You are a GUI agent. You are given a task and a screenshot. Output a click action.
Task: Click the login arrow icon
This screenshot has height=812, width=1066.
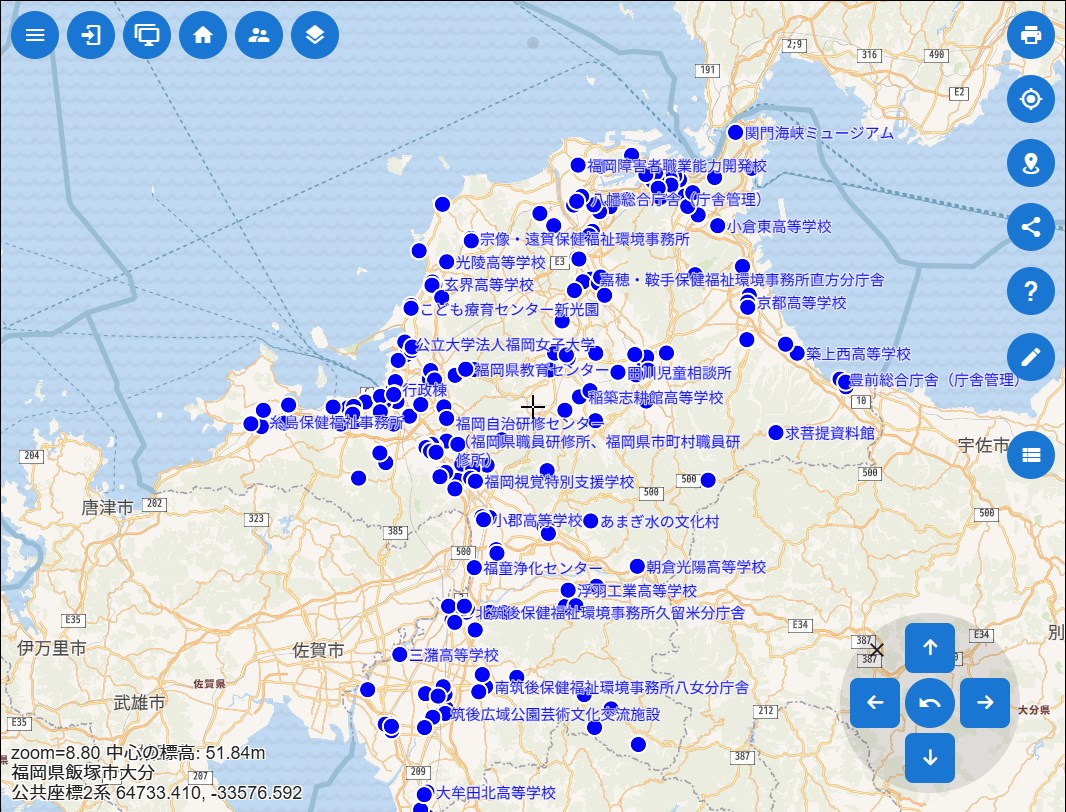pyautogui.click(x=91, y=35)
